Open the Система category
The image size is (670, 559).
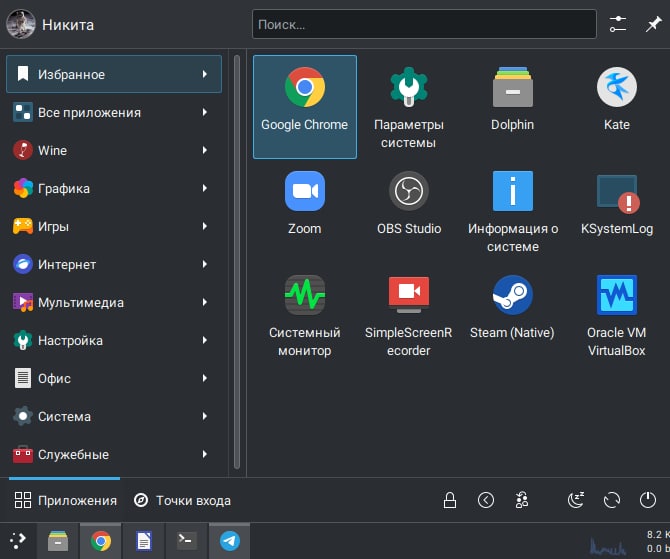(114, 417)
